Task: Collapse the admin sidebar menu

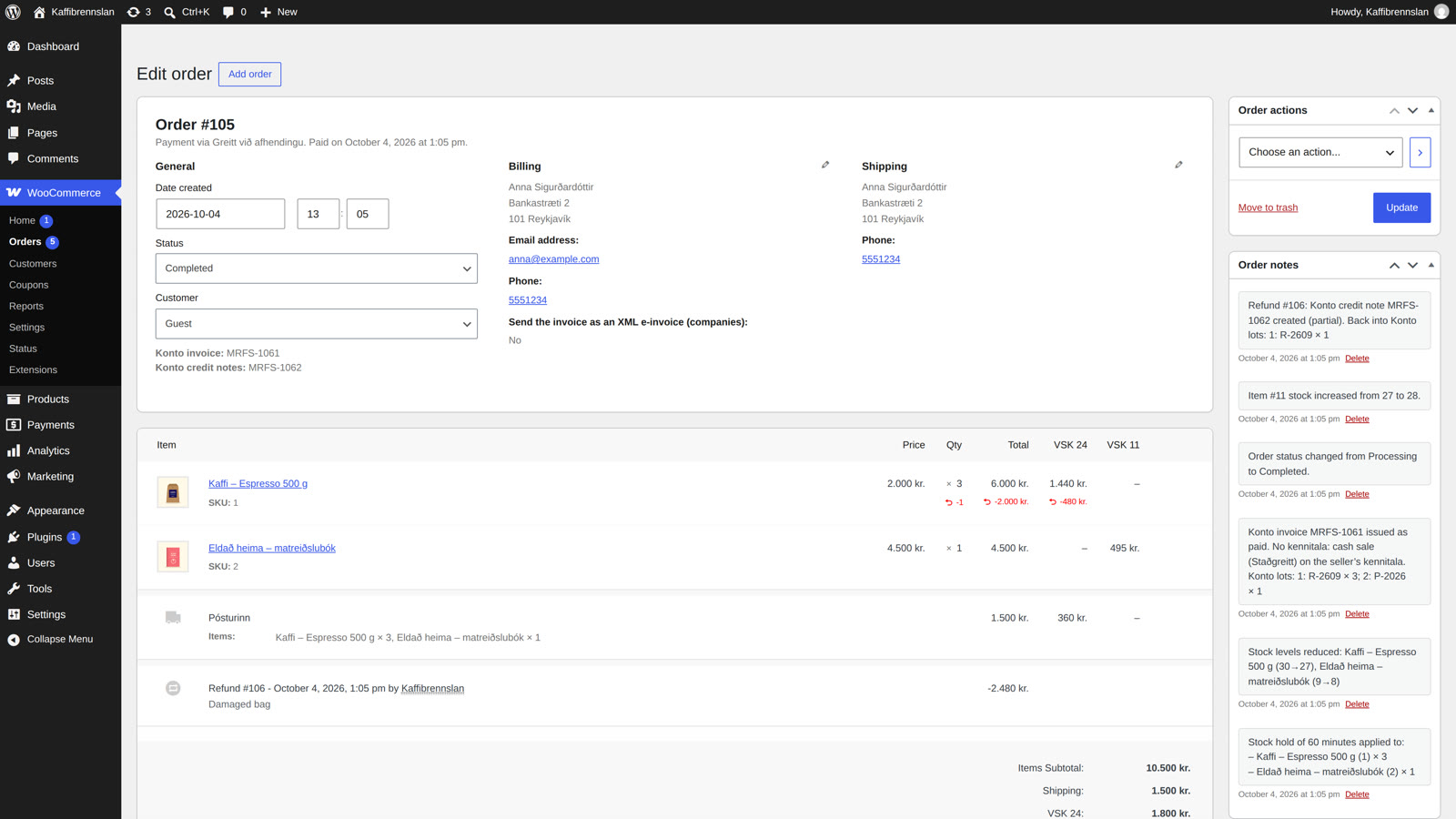Action: (x=60, y=639)
